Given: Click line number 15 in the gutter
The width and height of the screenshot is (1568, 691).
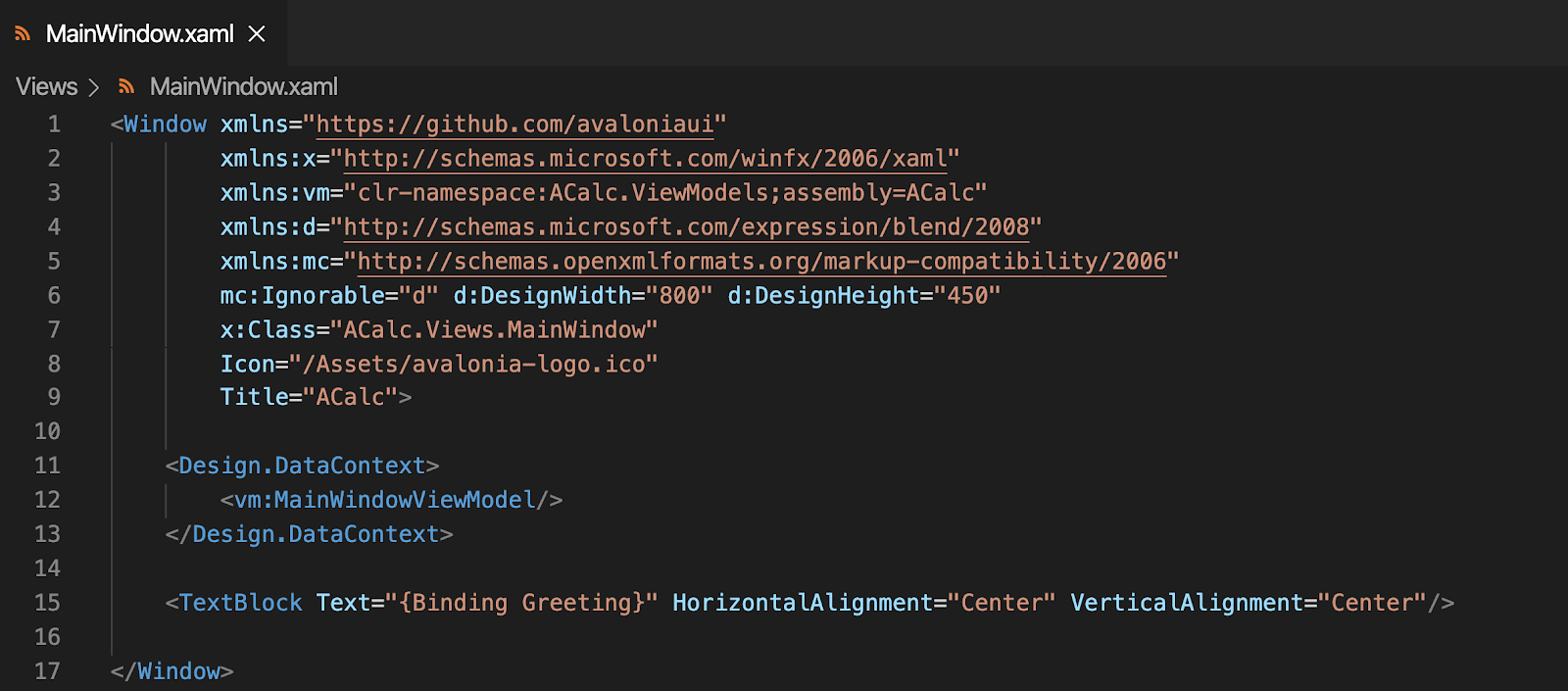Looking at the screenshot, I should (x=47, y=603).
